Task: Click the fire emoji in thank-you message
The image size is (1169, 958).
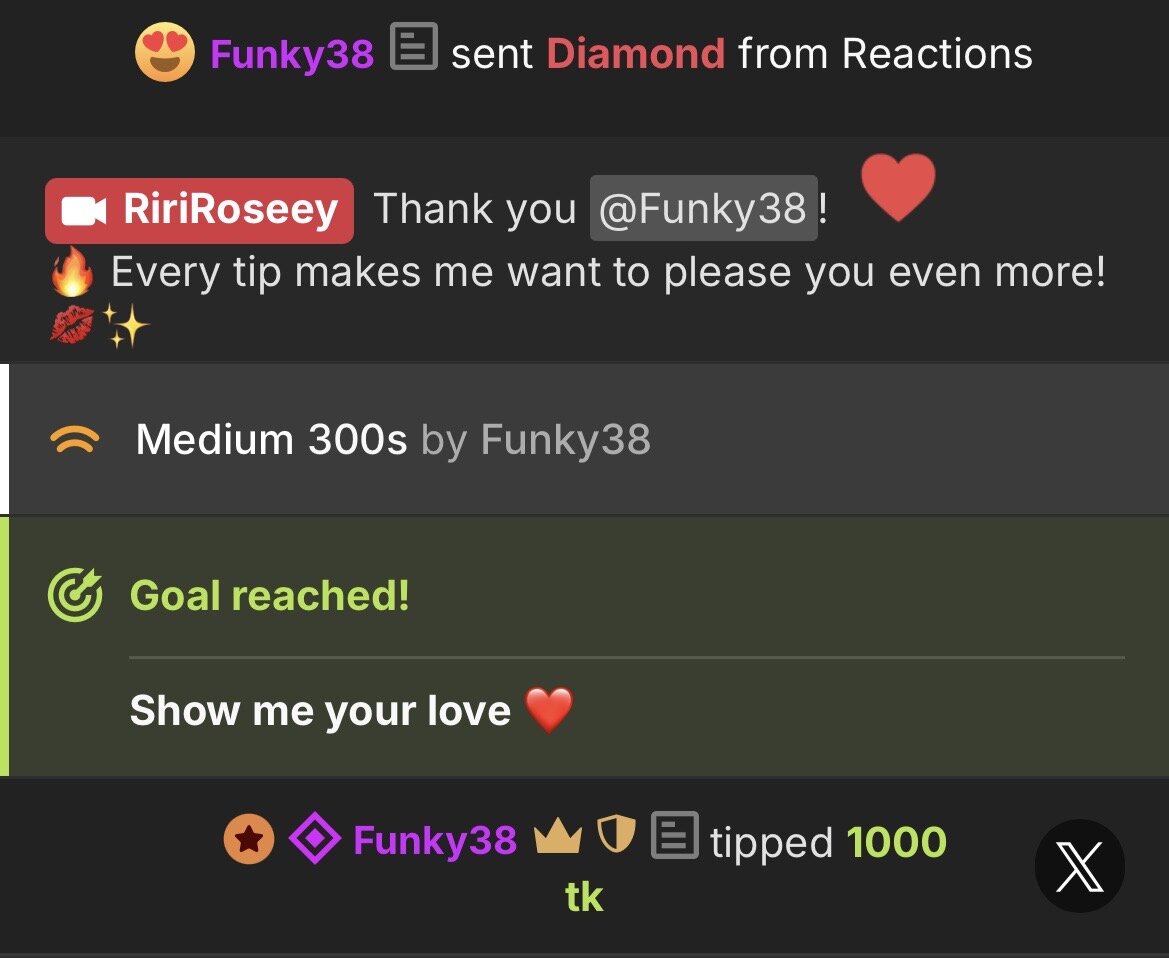Action: pos(72,272)
